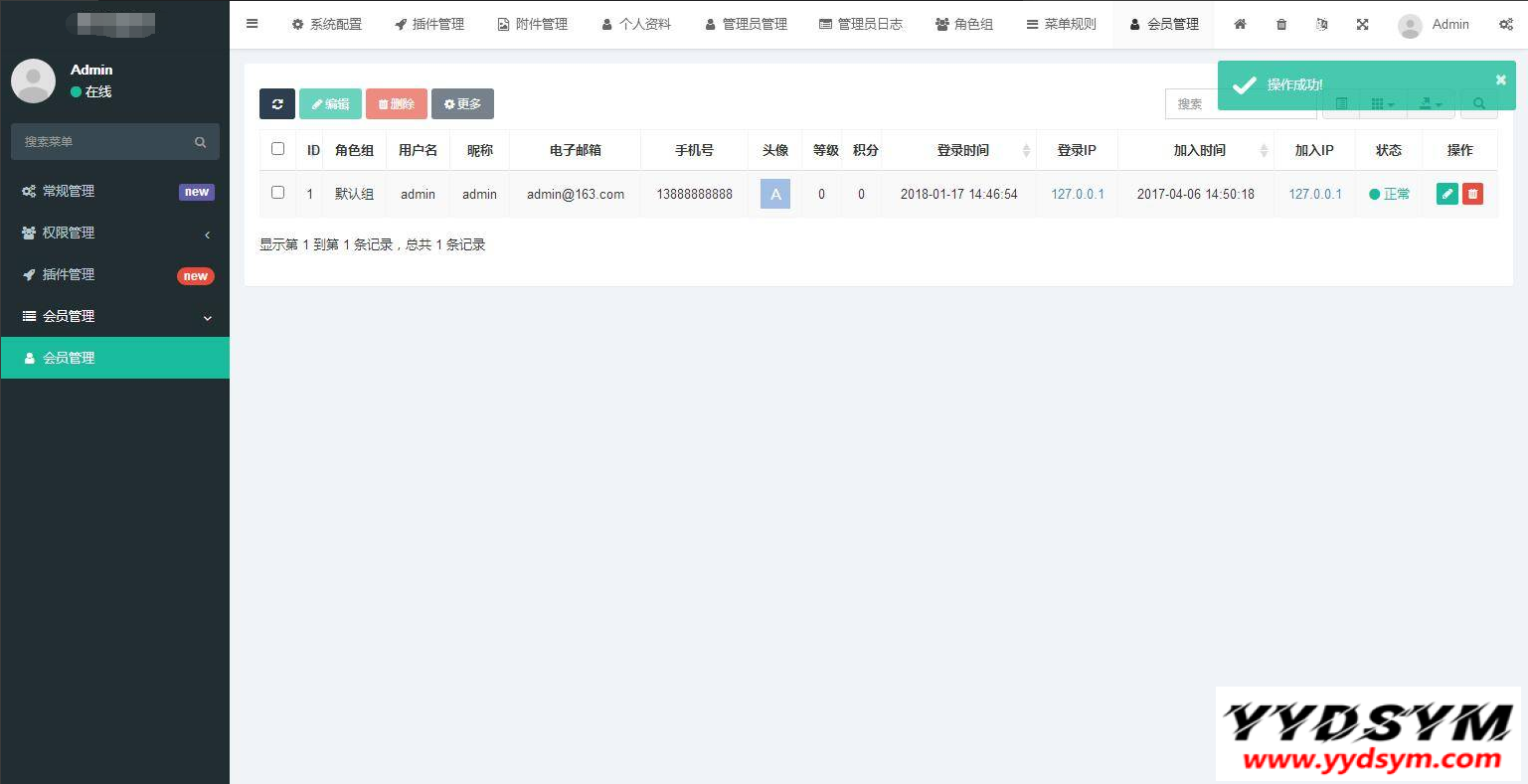Viewport: 1528px width, 784px height.
Task: Tick the checkbox for row ID 1
Action: [277, 193]
